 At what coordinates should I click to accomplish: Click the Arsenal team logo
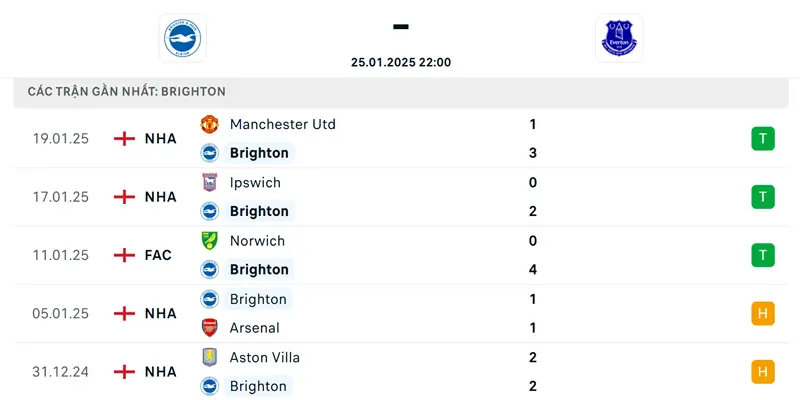coord(210,328)
